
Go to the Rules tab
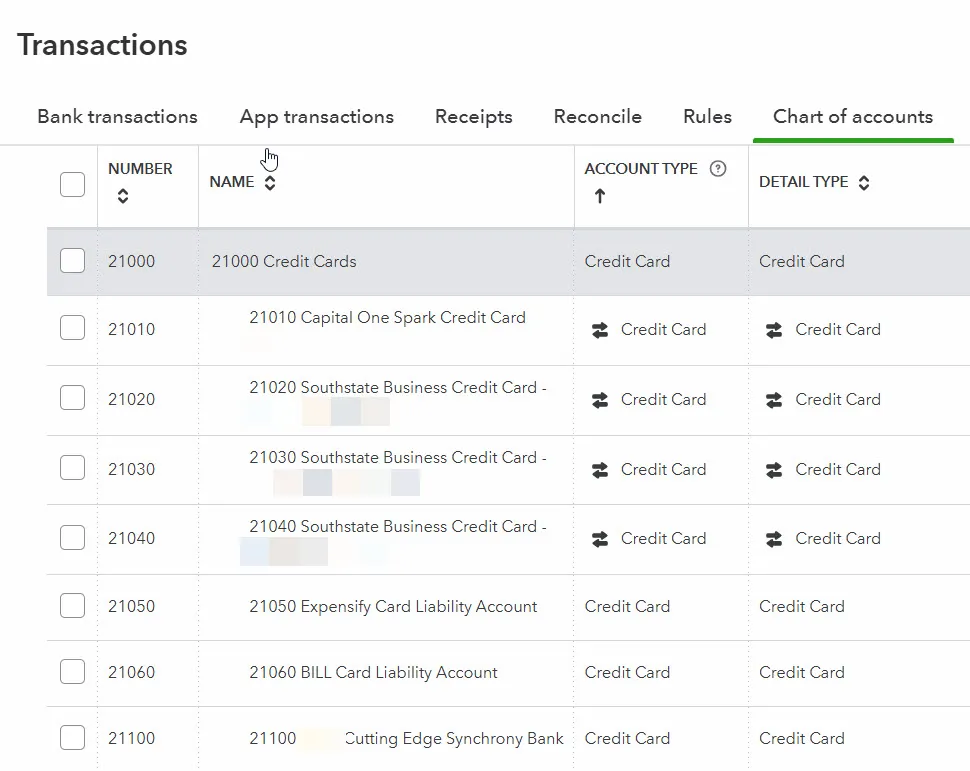point(707,117)
